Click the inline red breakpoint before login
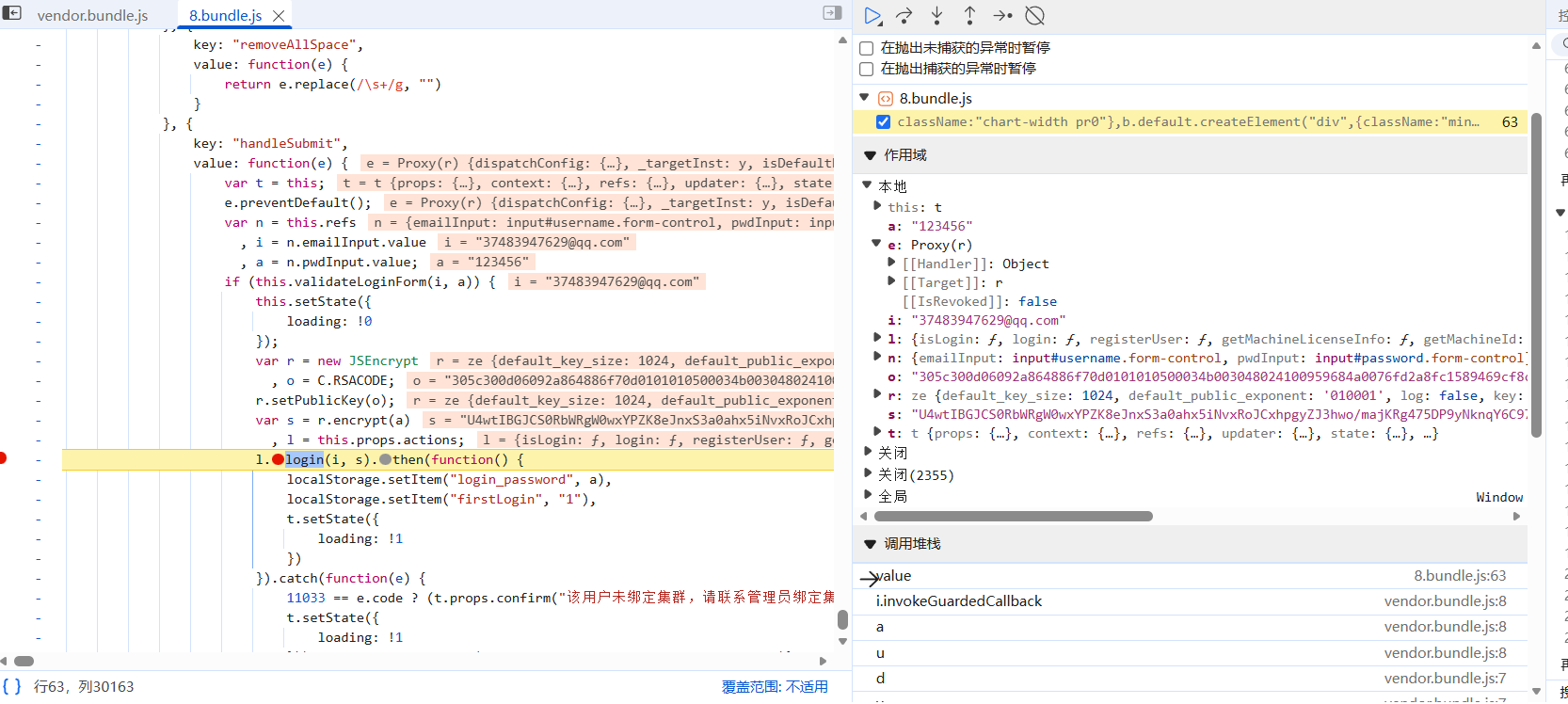Viewport: 1568px width, 704px height. [278, 459]
